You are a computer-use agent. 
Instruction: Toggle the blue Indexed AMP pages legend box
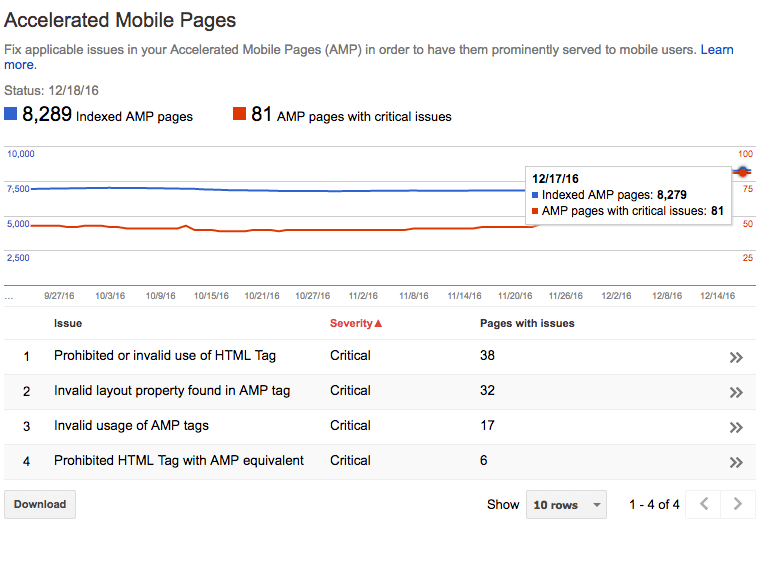11,114
